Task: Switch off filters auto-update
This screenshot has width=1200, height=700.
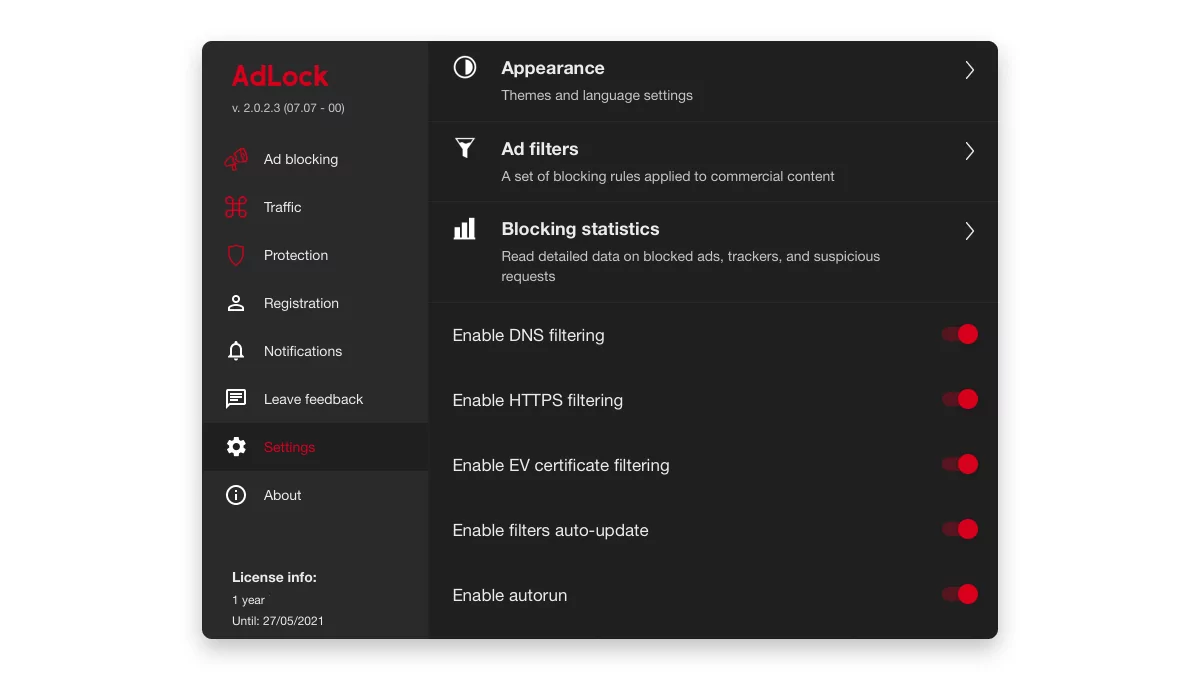Action: click(x=960, y=530)
